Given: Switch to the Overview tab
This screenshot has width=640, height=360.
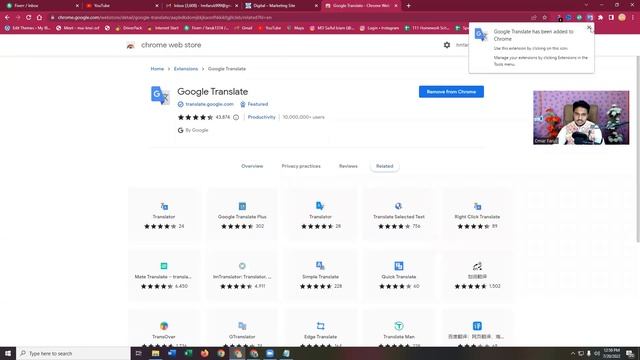Looking at the screenshot, I should 252,166.
